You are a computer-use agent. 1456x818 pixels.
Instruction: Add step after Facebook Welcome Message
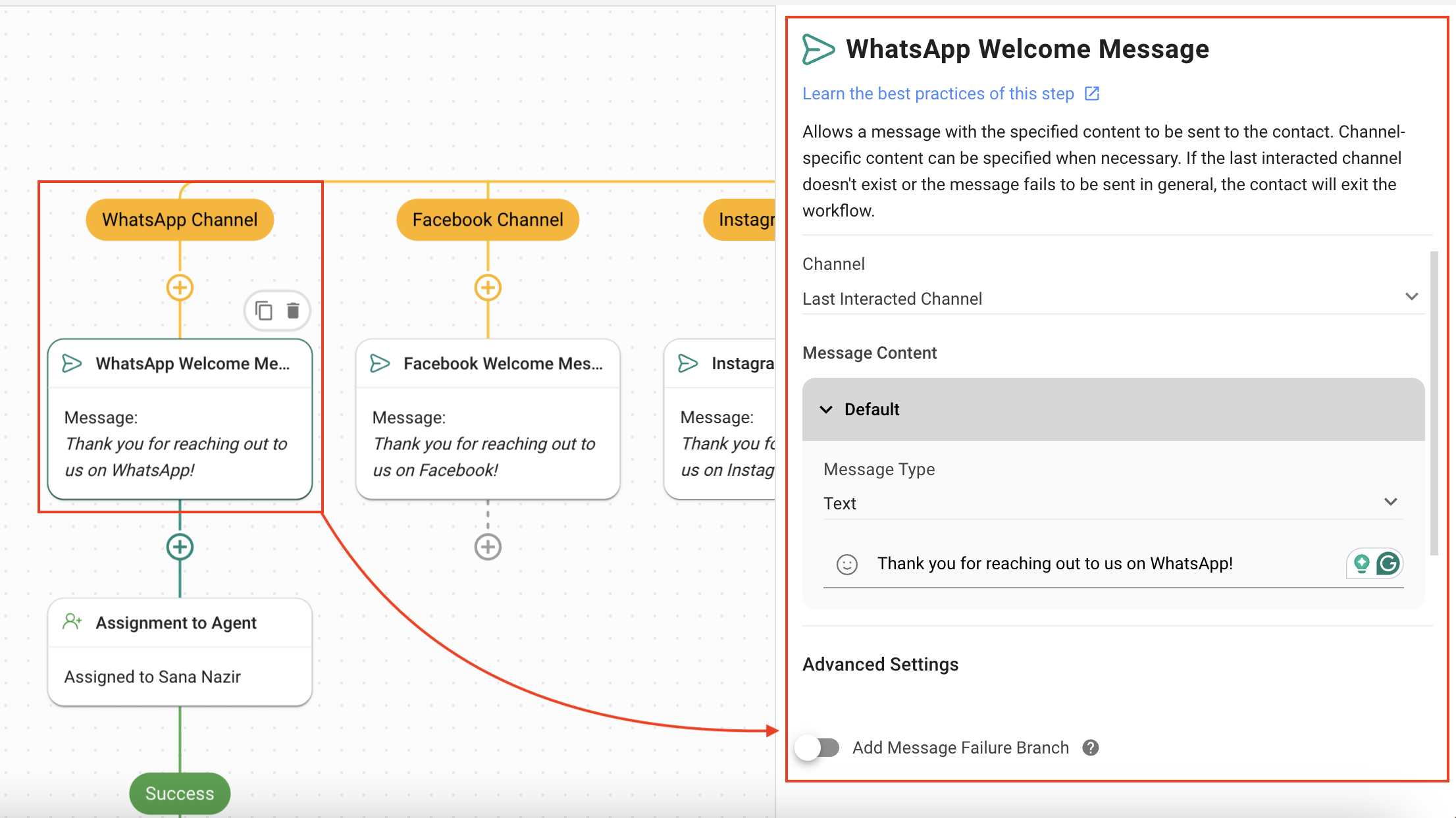point(488,547)
